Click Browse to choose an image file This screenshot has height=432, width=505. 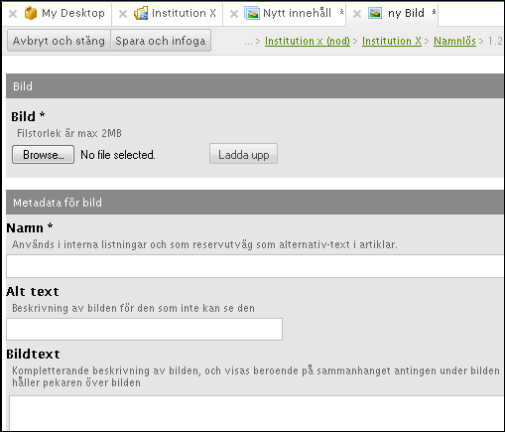coord(43,155)
